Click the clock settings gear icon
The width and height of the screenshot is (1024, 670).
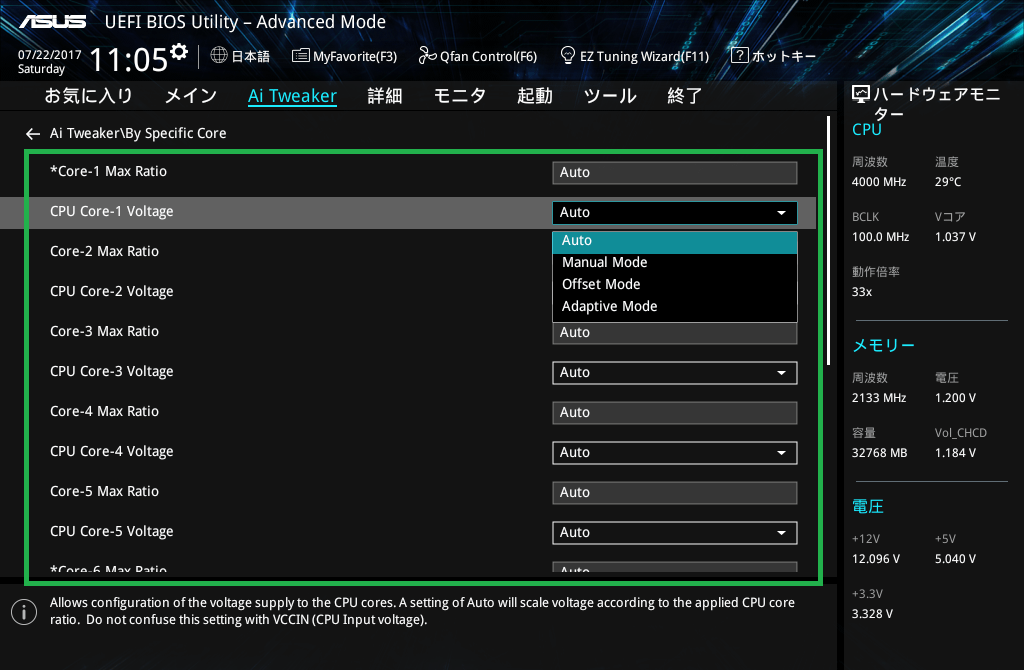coord(179,52)
